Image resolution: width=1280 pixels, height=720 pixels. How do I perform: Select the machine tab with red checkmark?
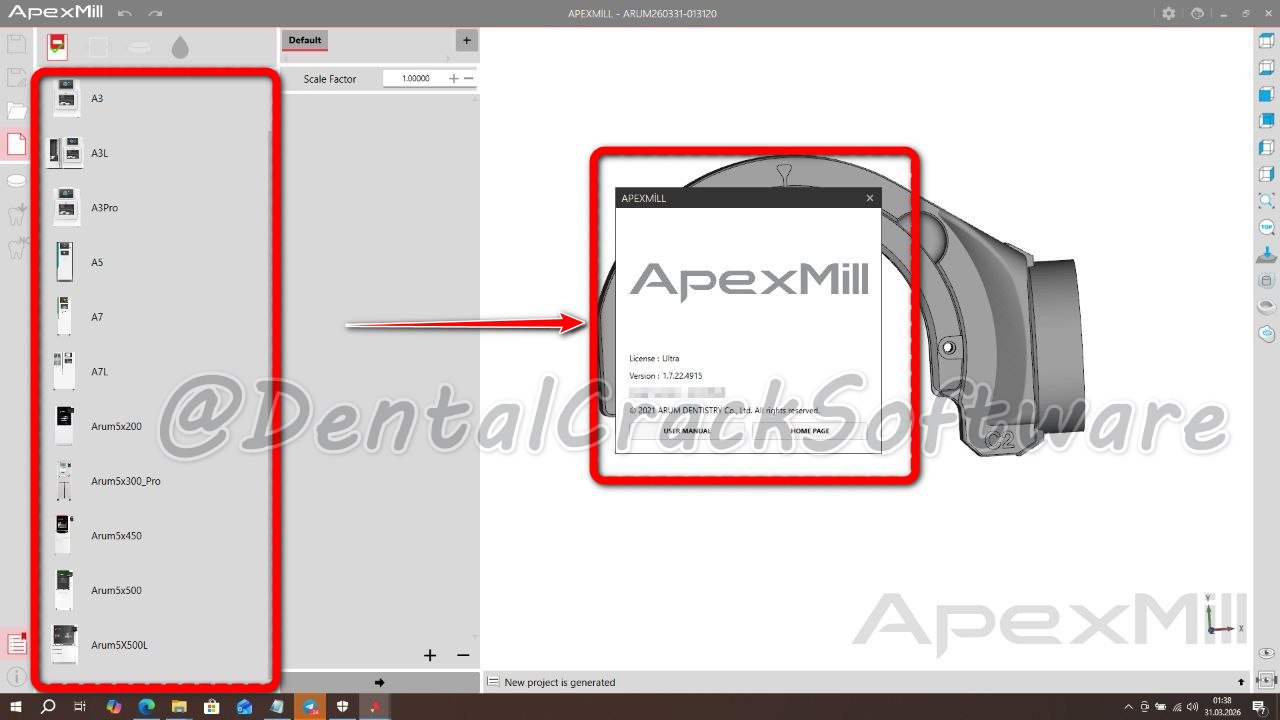58,46
